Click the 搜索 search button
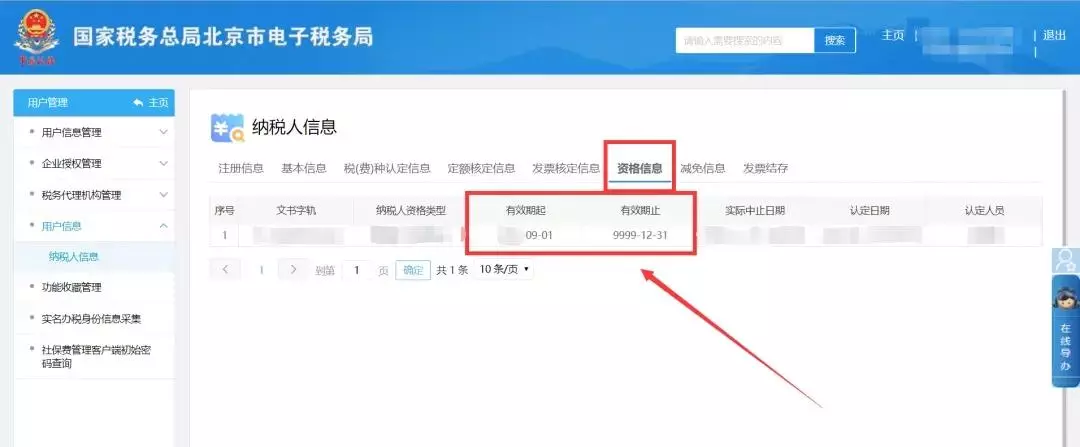 coord(835,40)
